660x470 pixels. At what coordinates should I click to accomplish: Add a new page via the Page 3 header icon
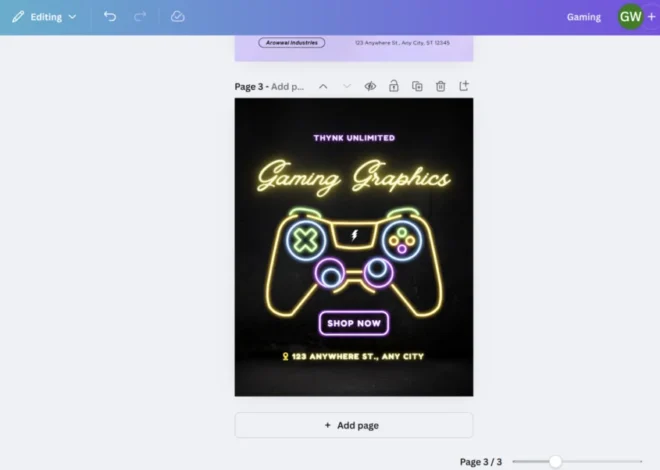pos(464,86)
